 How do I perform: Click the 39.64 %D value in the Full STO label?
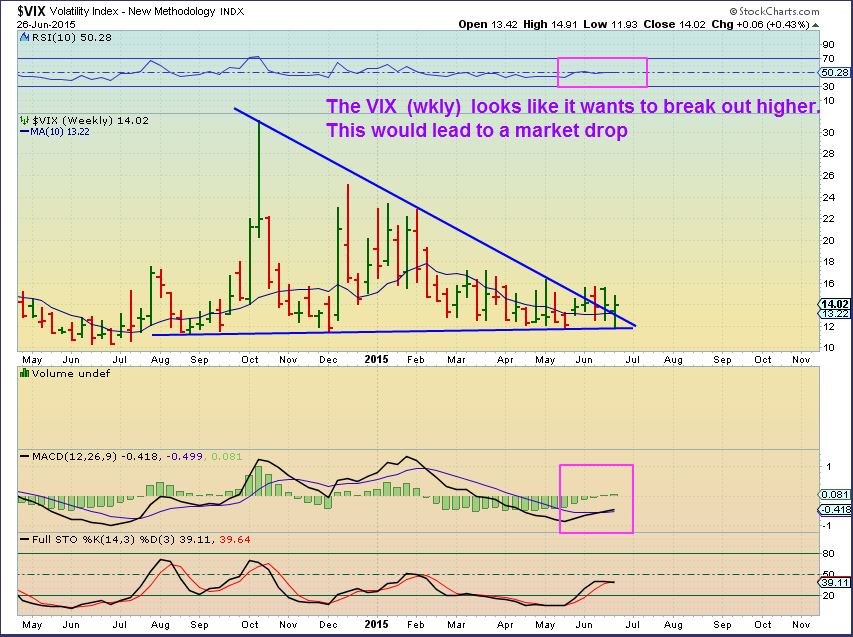234,540
